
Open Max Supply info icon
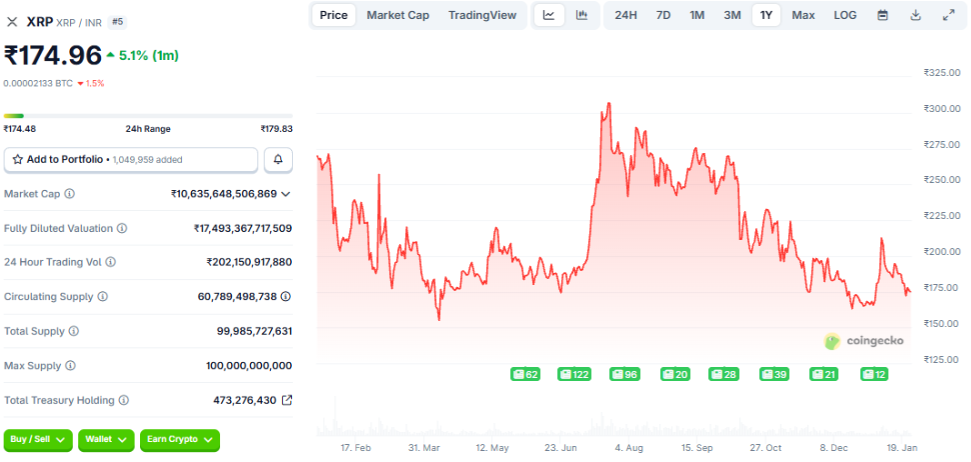tap(71, 366)
